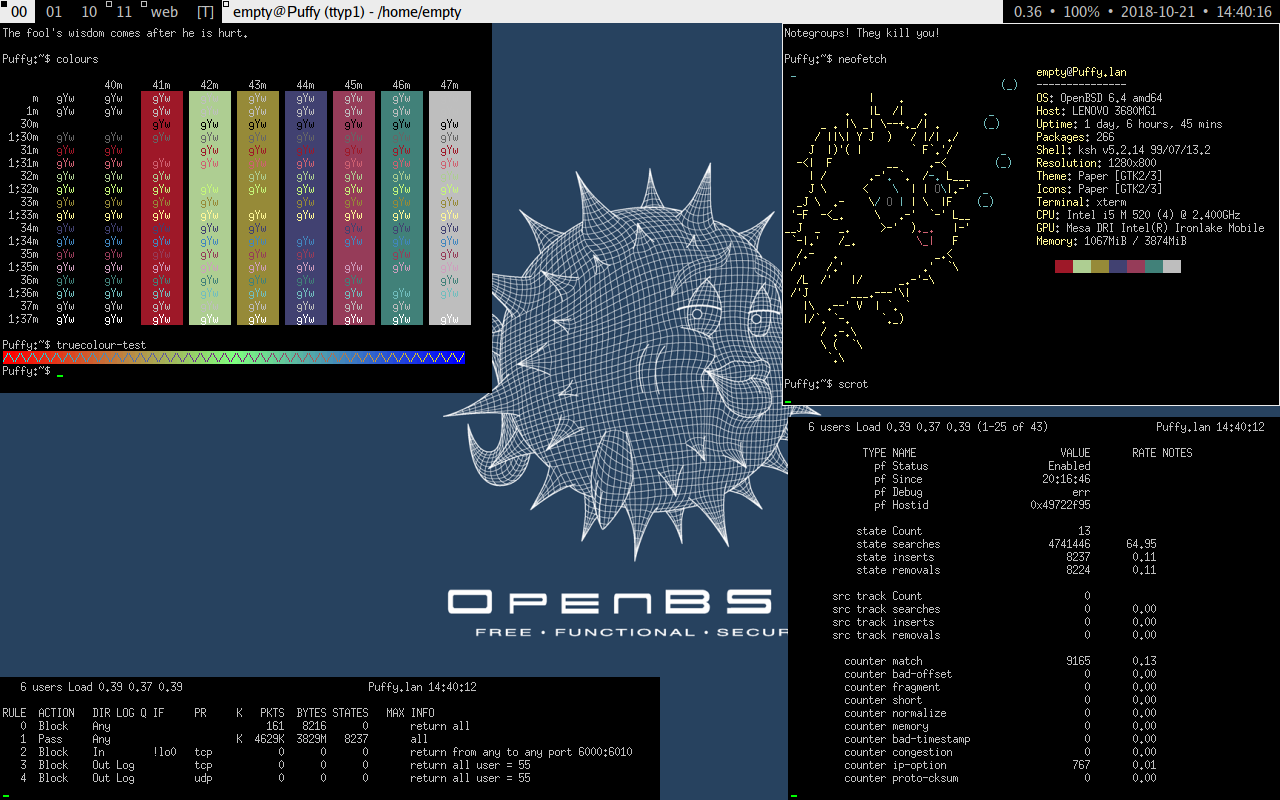The image size is (1280, 800).
Task: Click the counter ip-option 767 row
Action: coord(1000,765)
